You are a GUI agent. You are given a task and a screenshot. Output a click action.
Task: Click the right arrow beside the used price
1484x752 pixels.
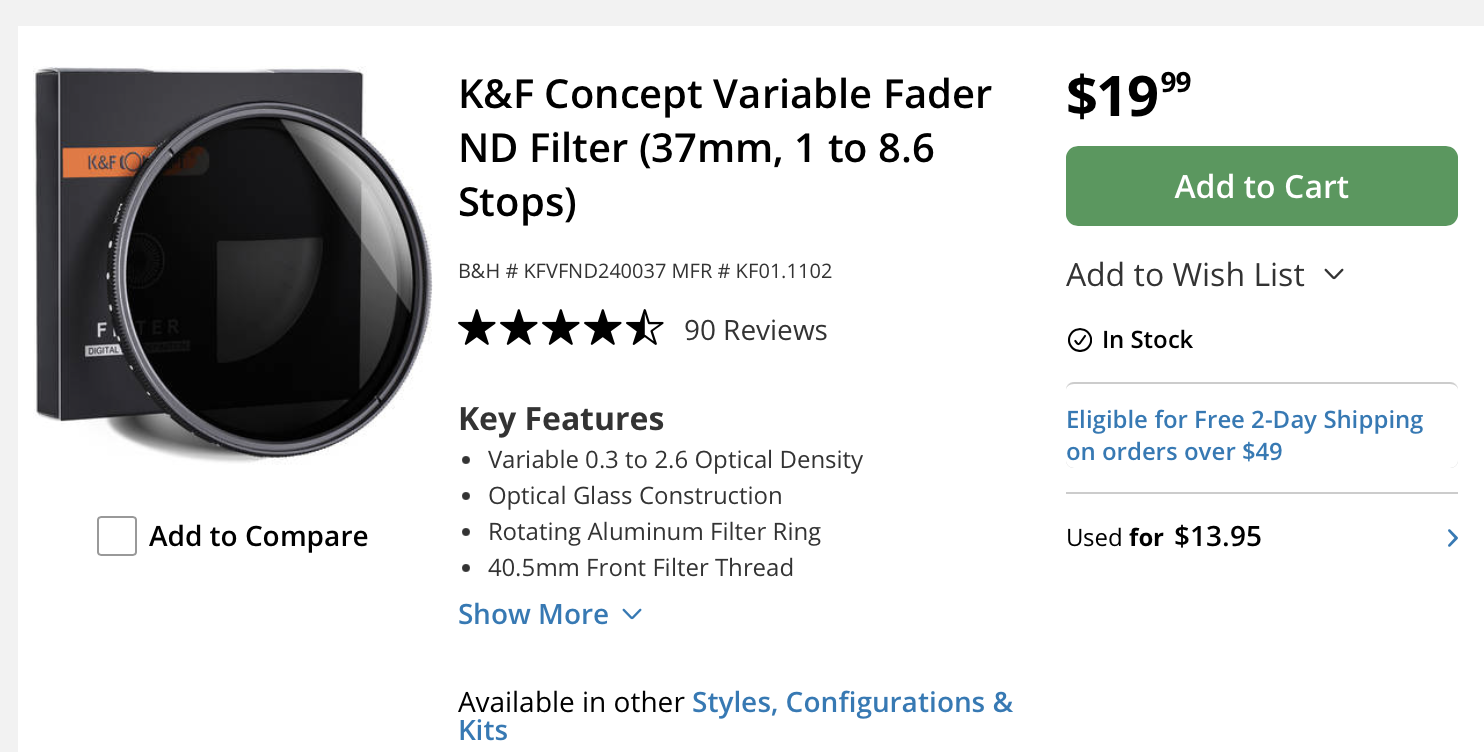[x=1452, y=538]
